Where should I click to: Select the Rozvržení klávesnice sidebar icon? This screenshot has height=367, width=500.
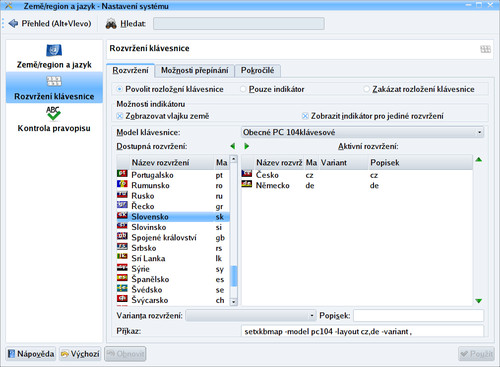click(x=54, y=81)
